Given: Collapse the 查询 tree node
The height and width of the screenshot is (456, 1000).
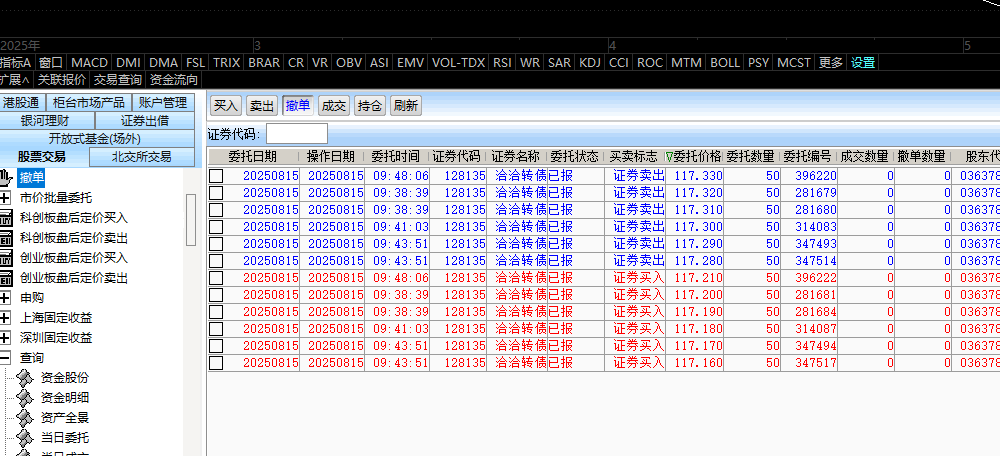Looking at the screenshot, I should [6, 357].
